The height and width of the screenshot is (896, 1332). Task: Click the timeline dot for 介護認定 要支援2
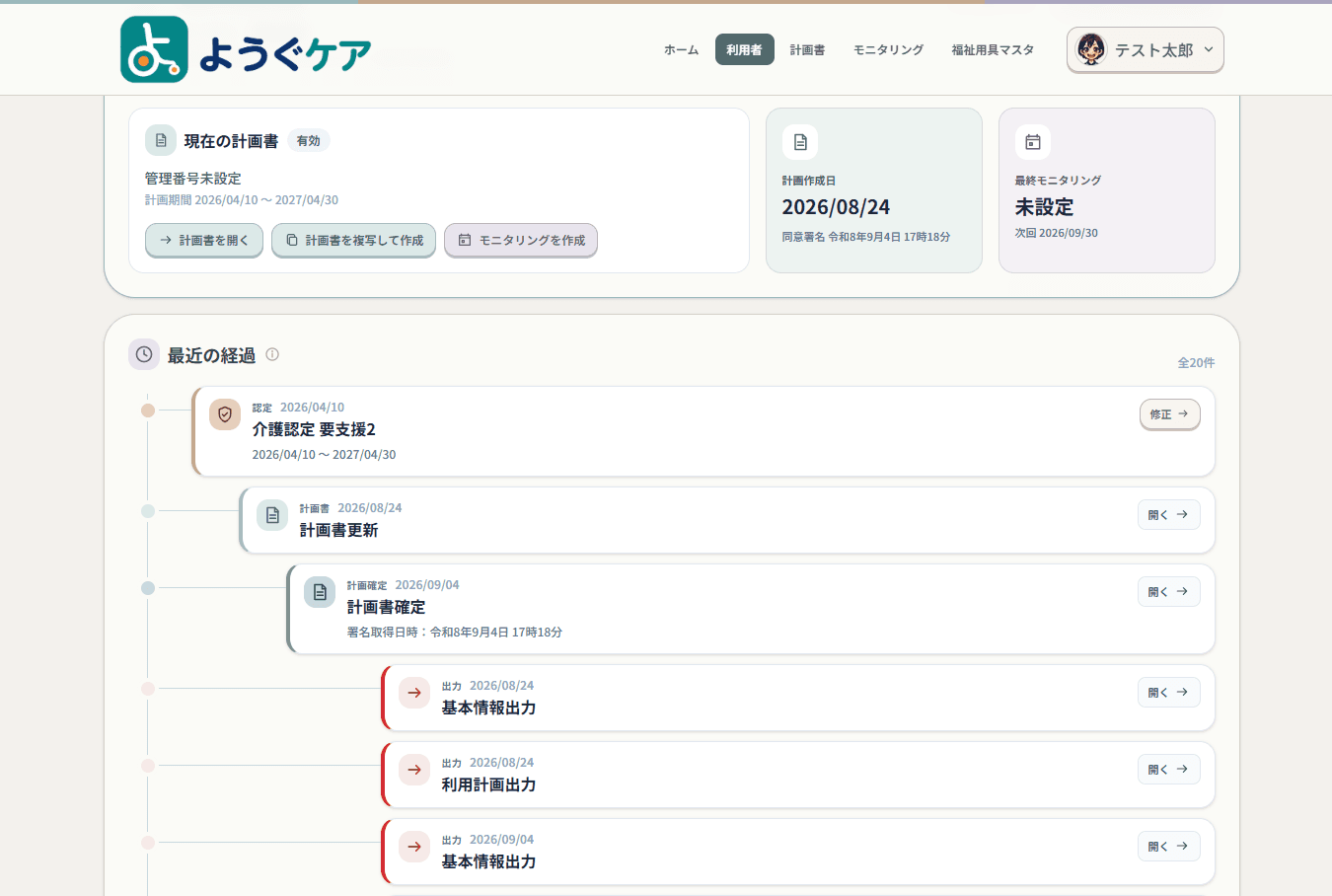click(x=148, y=411)
